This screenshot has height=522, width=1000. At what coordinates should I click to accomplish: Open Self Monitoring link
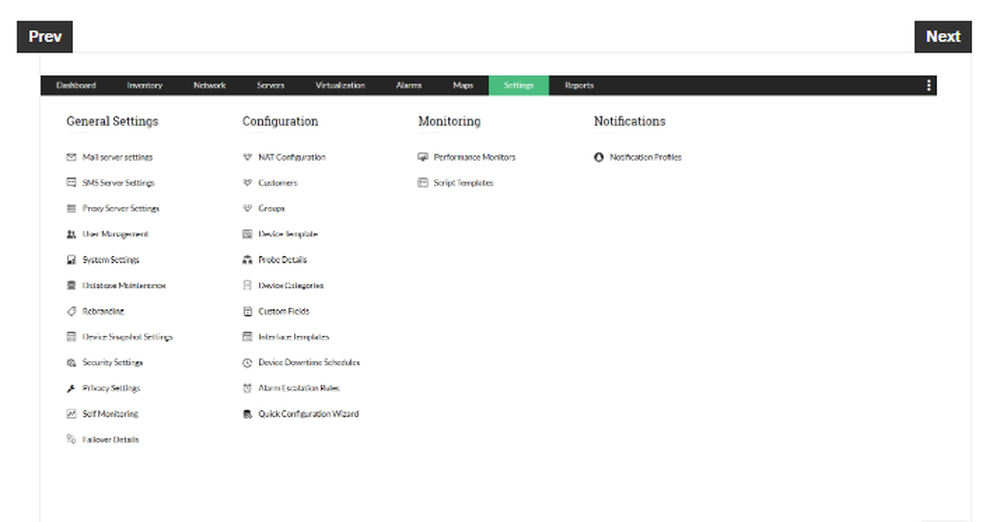[110, 414]
